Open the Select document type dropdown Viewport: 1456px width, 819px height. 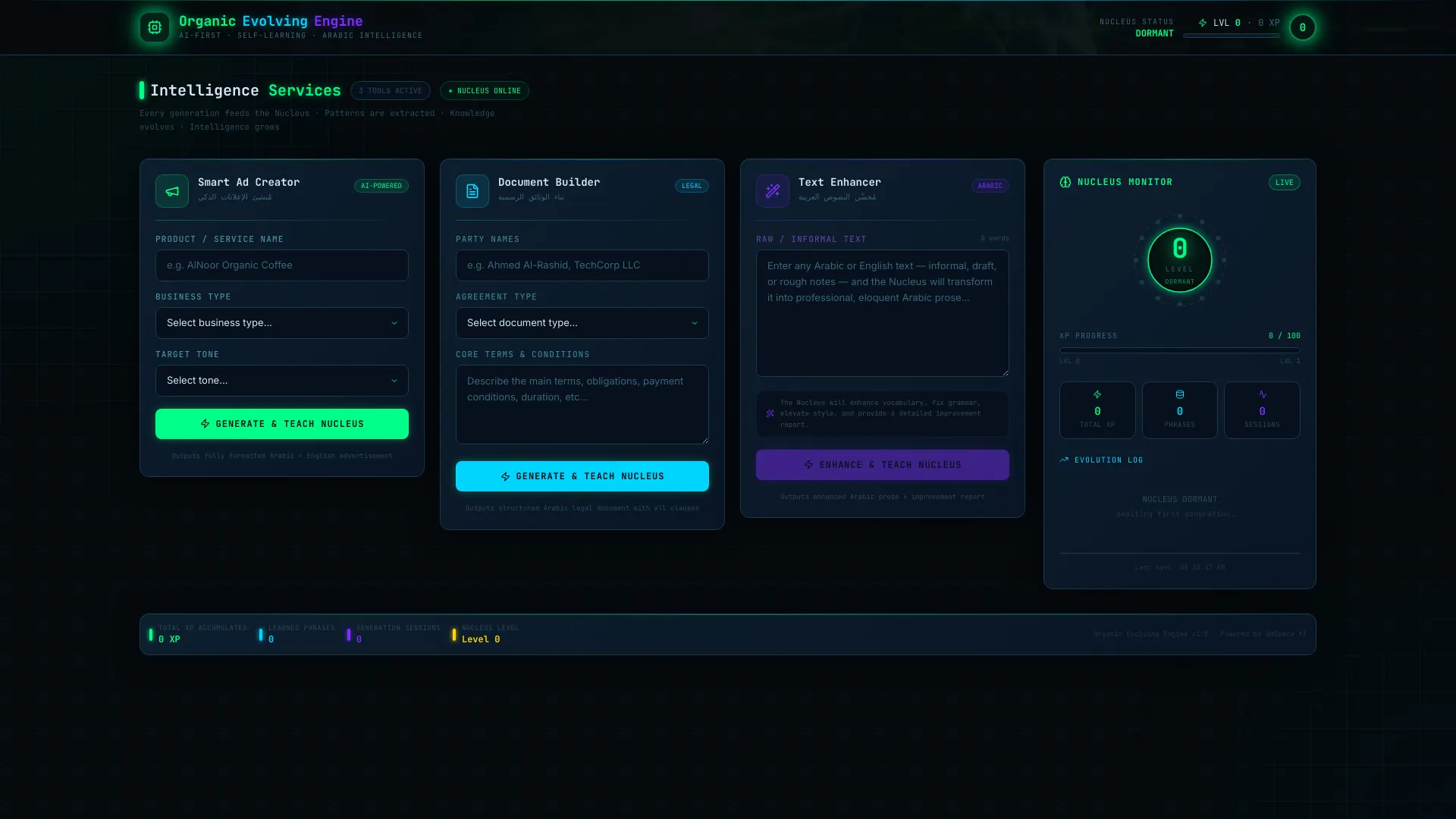(x=582, y=323)
